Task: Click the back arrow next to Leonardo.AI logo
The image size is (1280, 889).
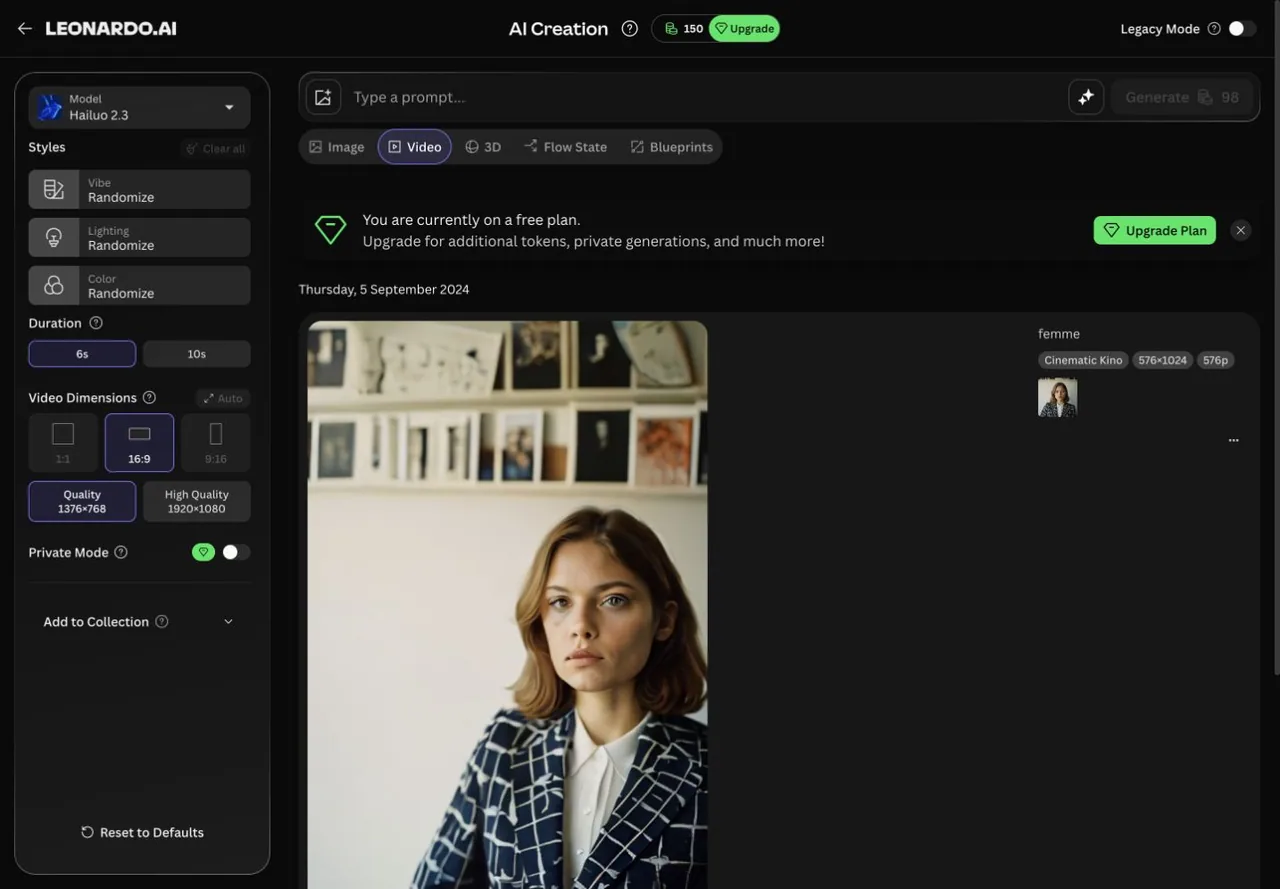Action: [25, 29]
